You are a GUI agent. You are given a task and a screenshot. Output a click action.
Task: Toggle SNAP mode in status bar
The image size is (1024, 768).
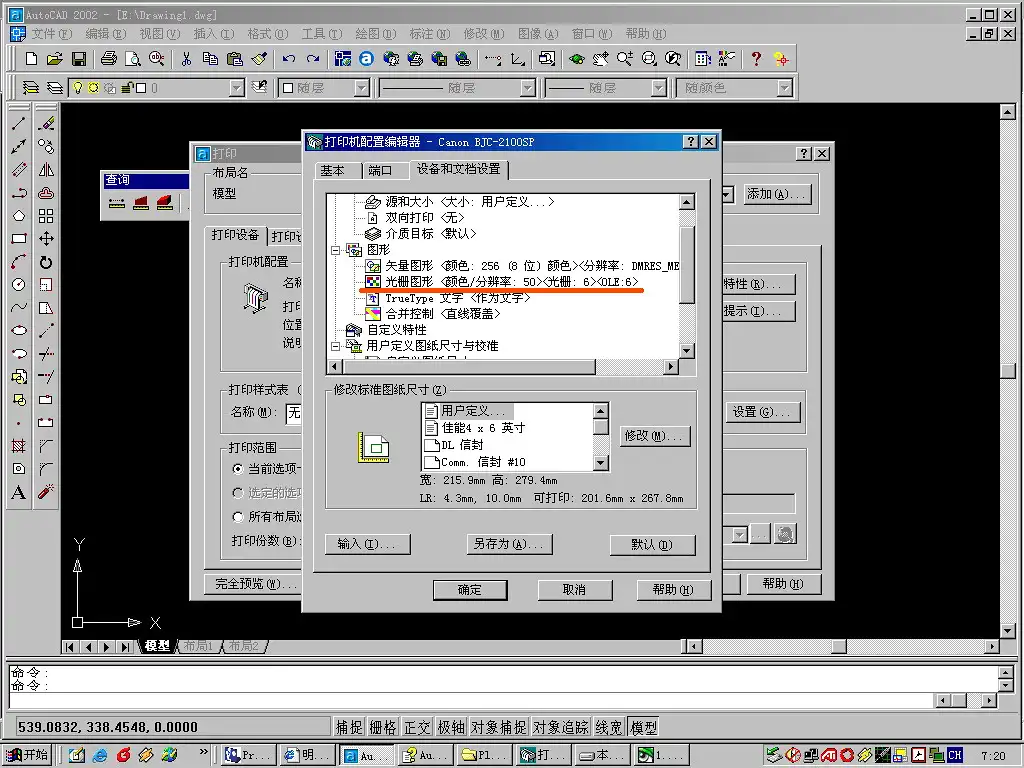[349, 727]
